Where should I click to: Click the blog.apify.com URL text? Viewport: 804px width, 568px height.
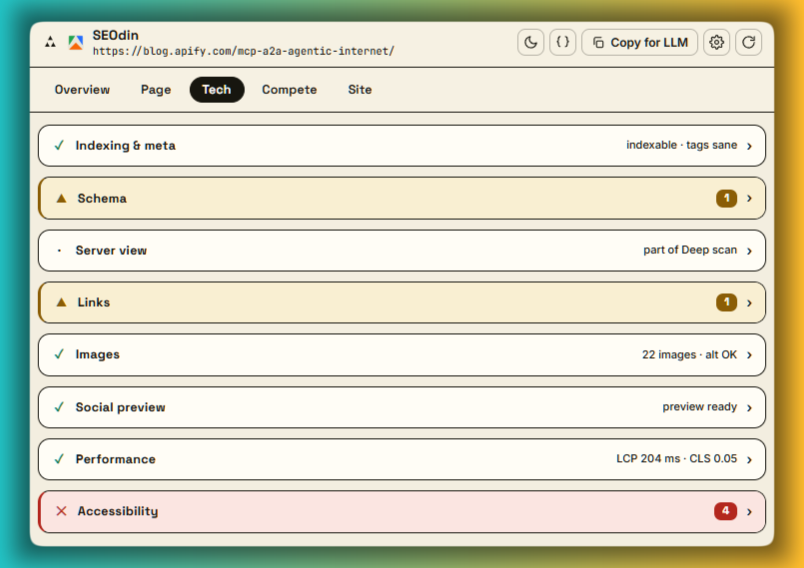[244, 51]
